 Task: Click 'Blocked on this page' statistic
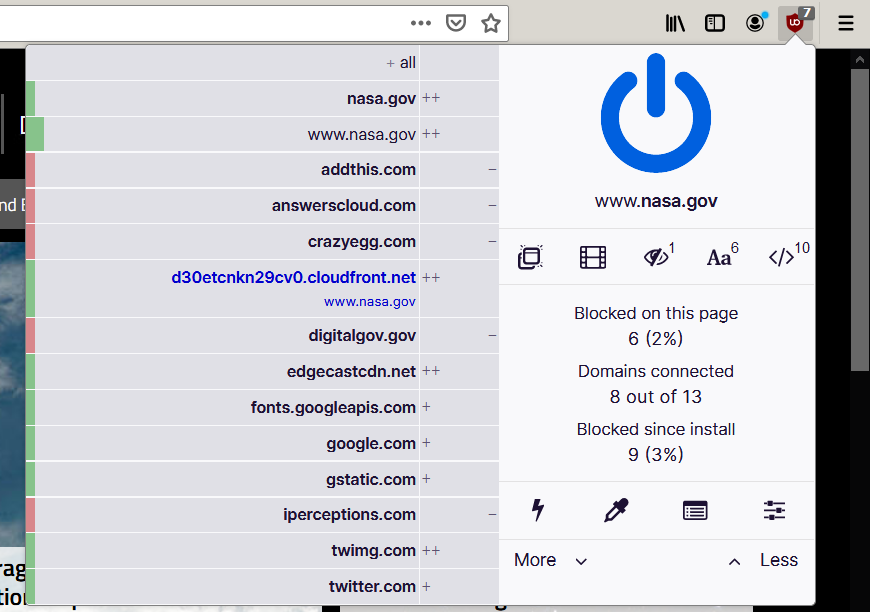pos(656,326)
